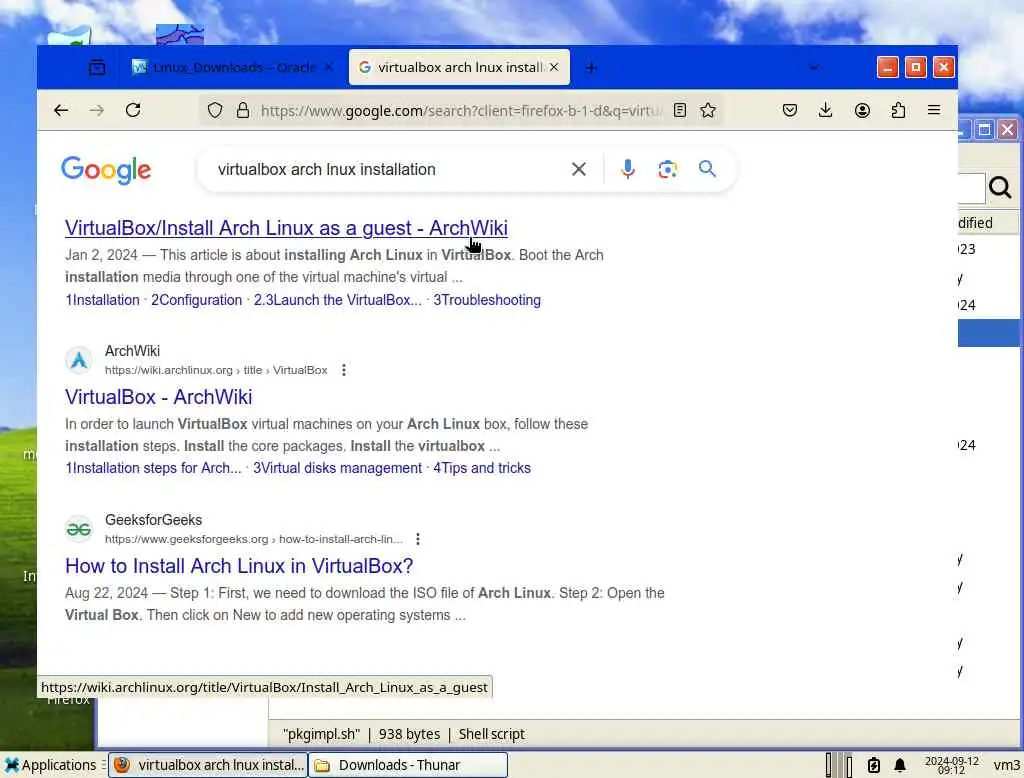Close the Linux_Downloads Oracle tab
This screenshot has height=778, width=1024.
click(x=329, y=67)
